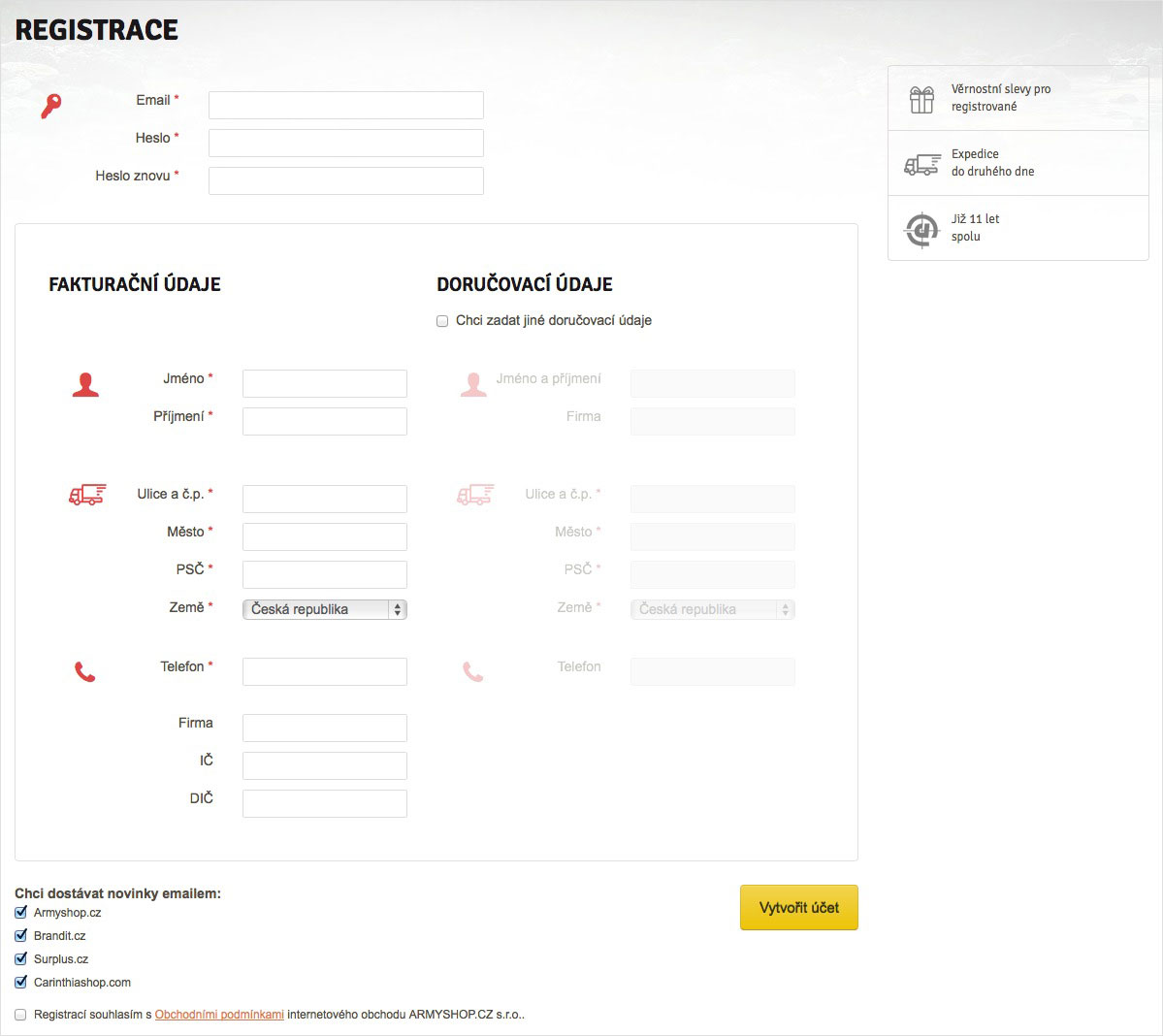The image size is (1163, 1036).
Task: Select the billing PSČ input field
Action: pyautogui.click(x=325, y=574)
